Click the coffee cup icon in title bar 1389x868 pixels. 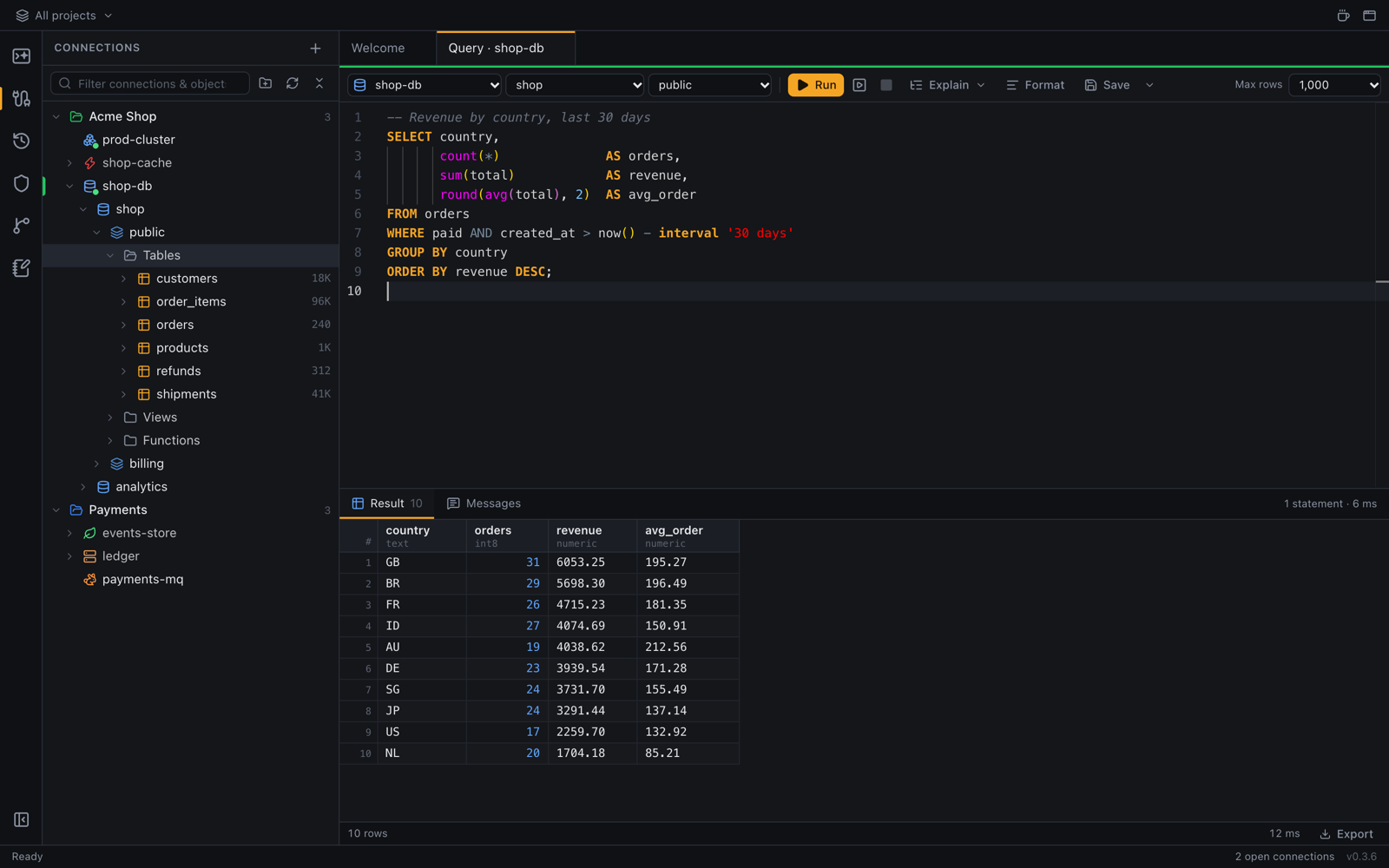coord(1343,16)
